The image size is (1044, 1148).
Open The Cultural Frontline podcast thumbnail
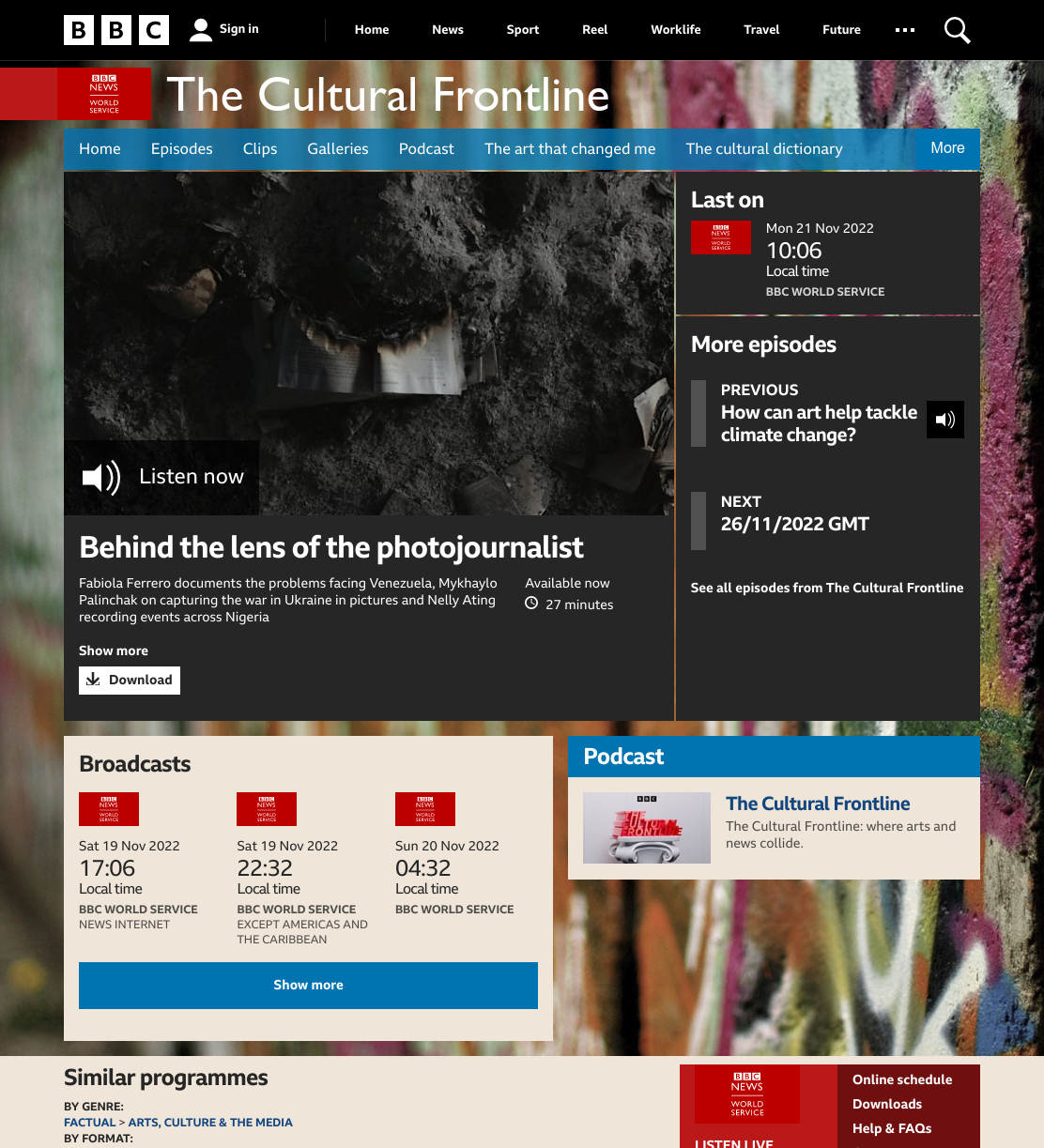tap(647, 828)
